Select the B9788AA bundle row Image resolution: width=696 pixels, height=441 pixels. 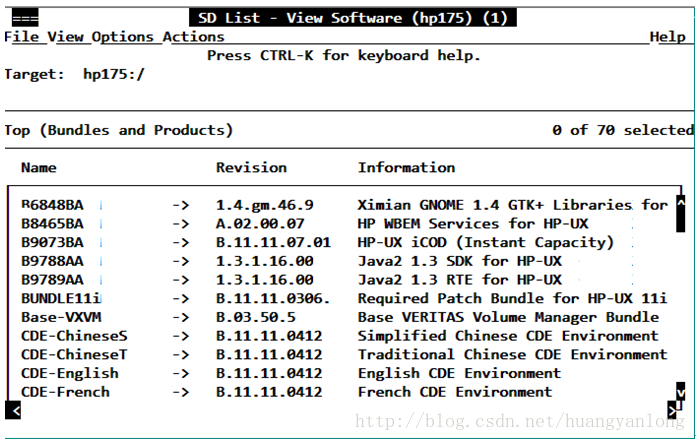click(344, 261)
